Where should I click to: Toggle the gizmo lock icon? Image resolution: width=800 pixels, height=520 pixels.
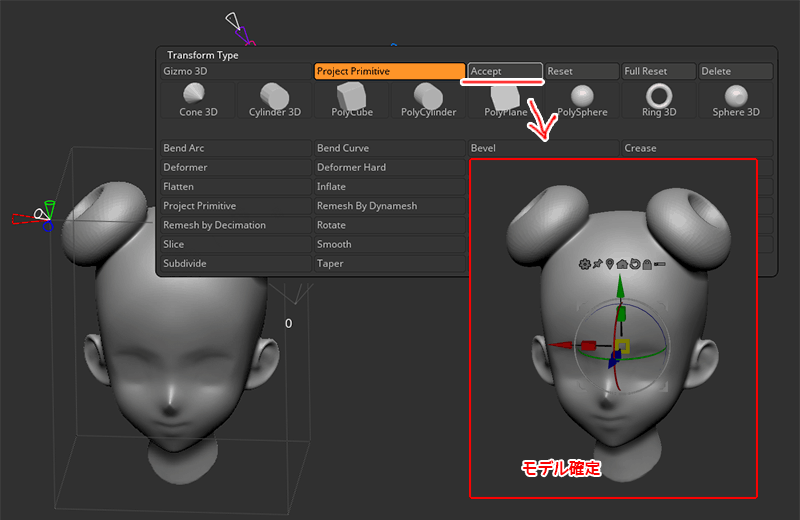tap(648, 264)
